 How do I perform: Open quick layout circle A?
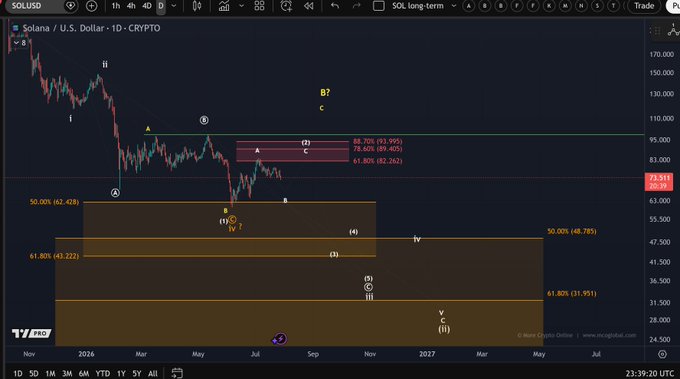tap(468, 6)
